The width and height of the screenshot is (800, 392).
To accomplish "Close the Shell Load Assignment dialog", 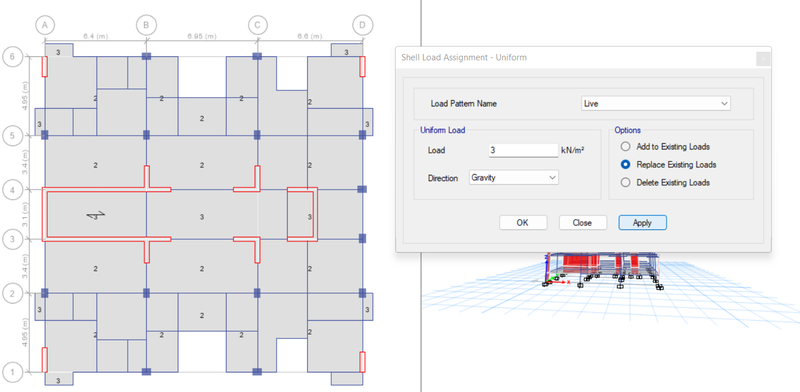I will [x=763, y=59].
